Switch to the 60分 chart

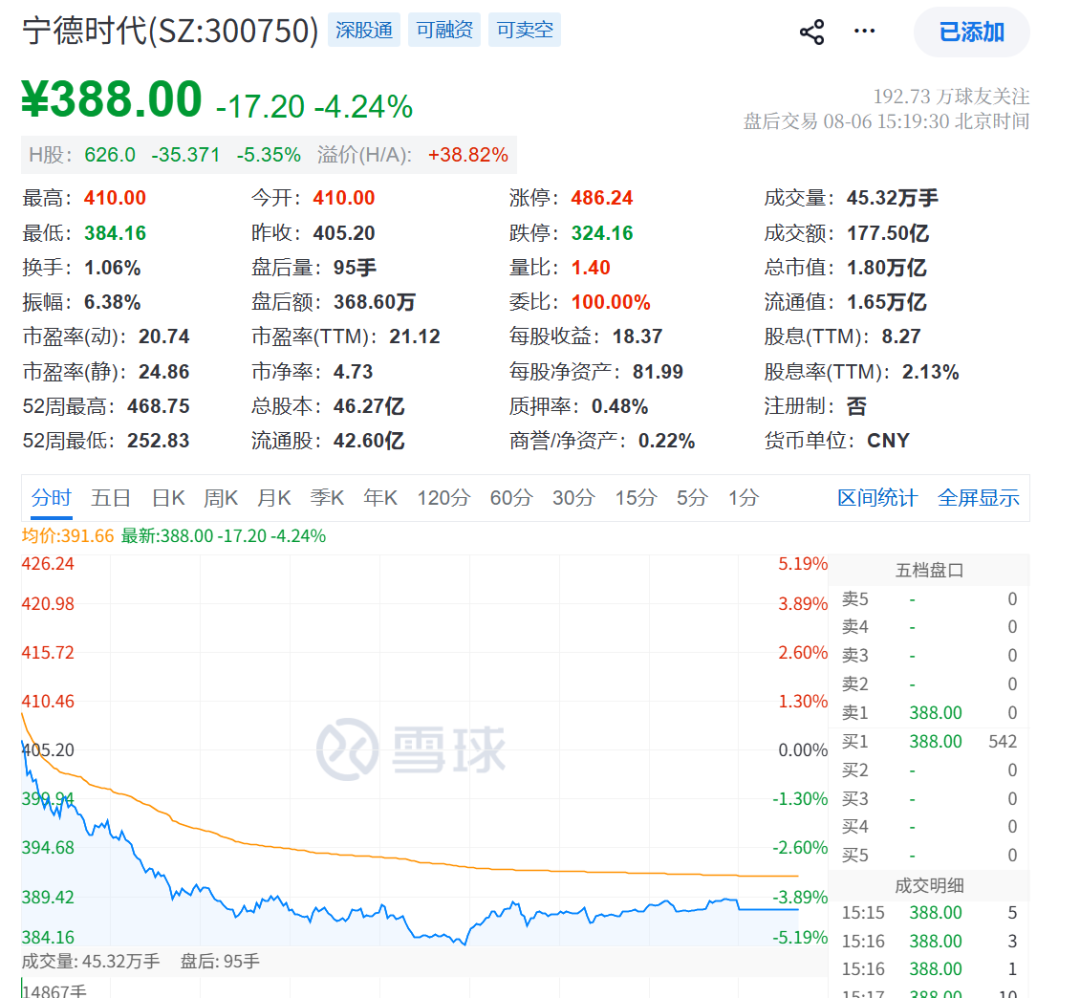[x=511, y=497]
